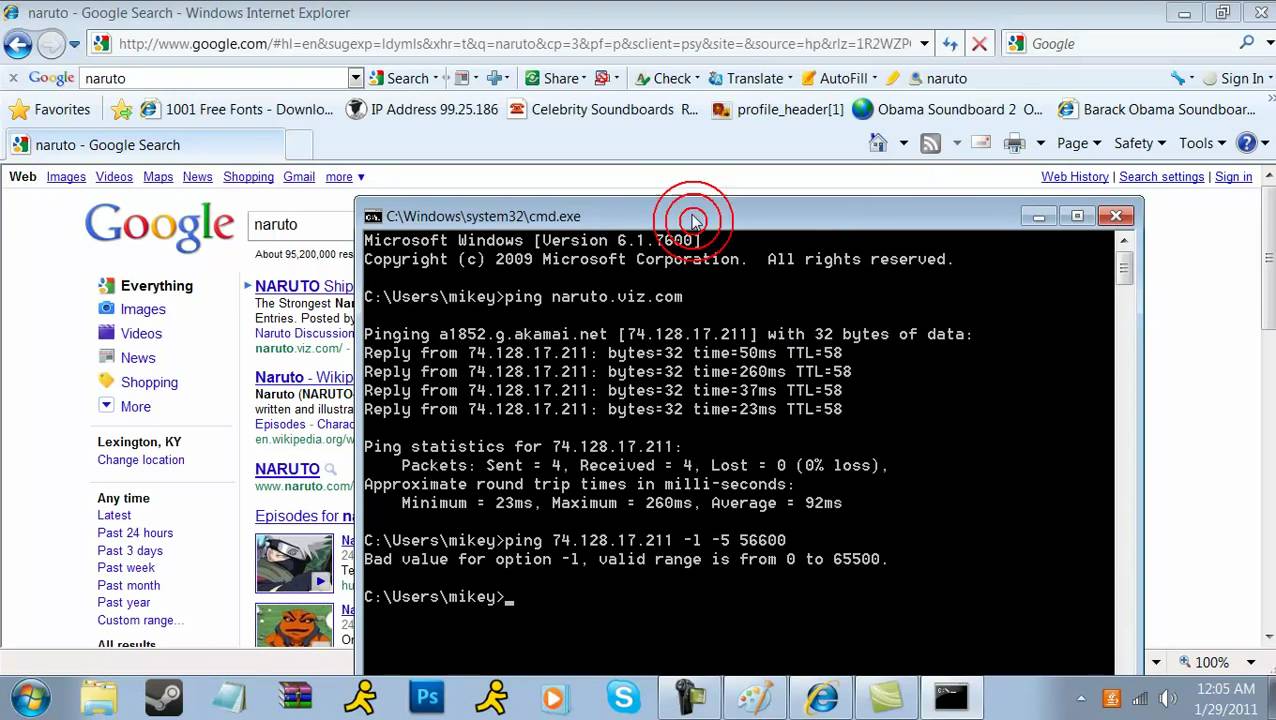
Task: Click the Print icon in the command bar
Action: (1014, 144)
